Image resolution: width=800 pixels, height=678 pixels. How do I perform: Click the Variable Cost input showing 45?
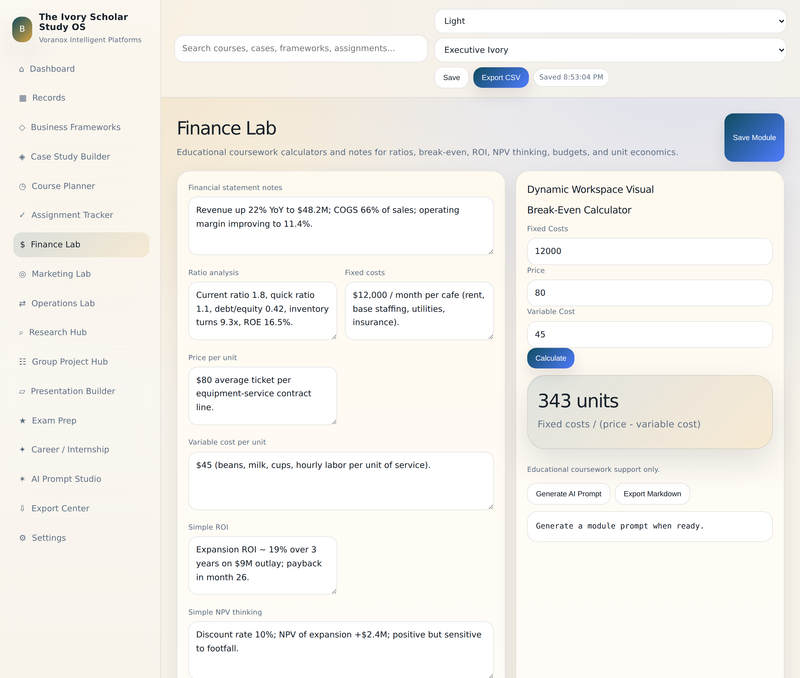(x=649, y=335)
